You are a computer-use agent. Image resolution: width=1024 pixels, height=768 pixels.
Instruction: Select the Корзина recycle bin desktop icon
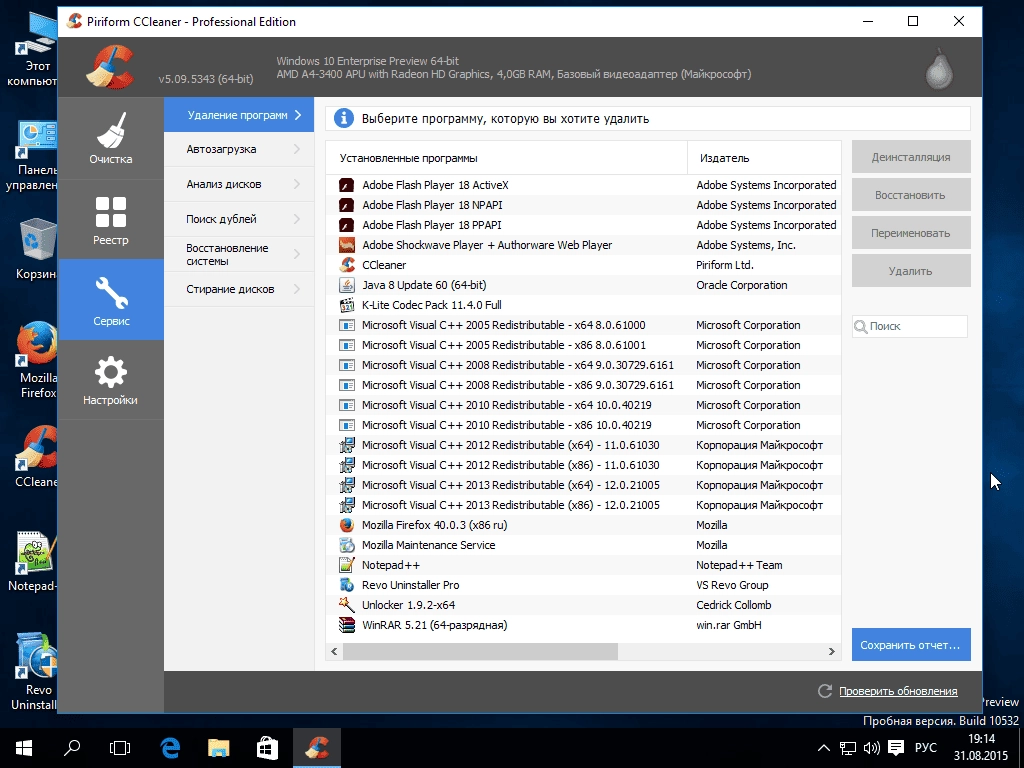click(36, 249)
